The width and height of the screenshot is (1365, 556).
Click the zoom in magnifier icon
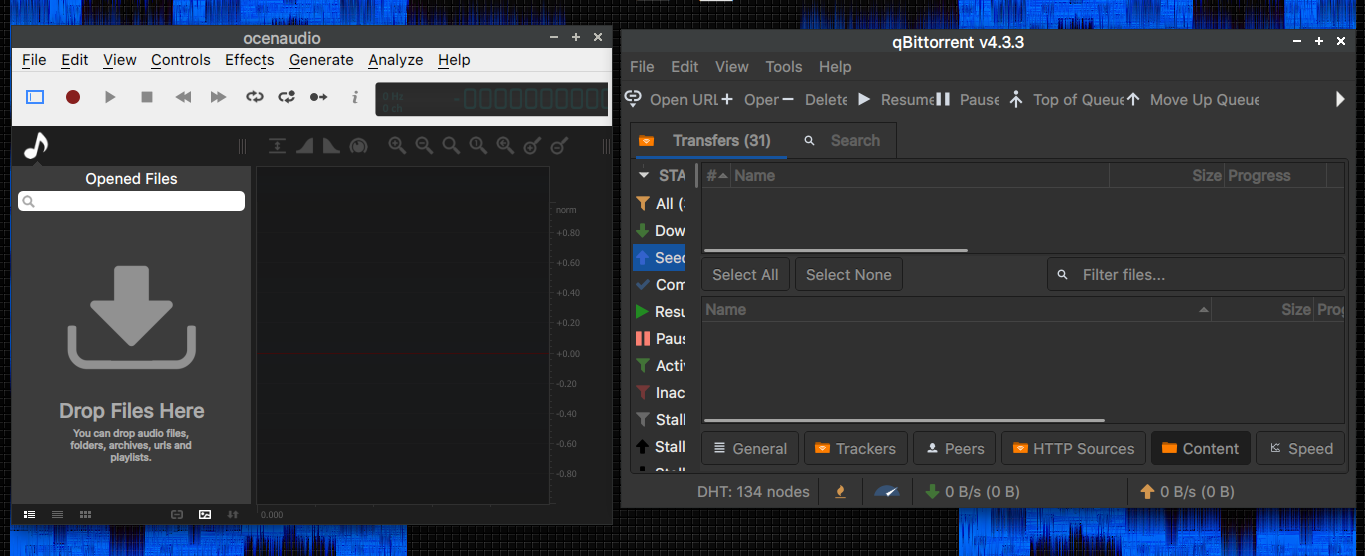click(397, 146)
